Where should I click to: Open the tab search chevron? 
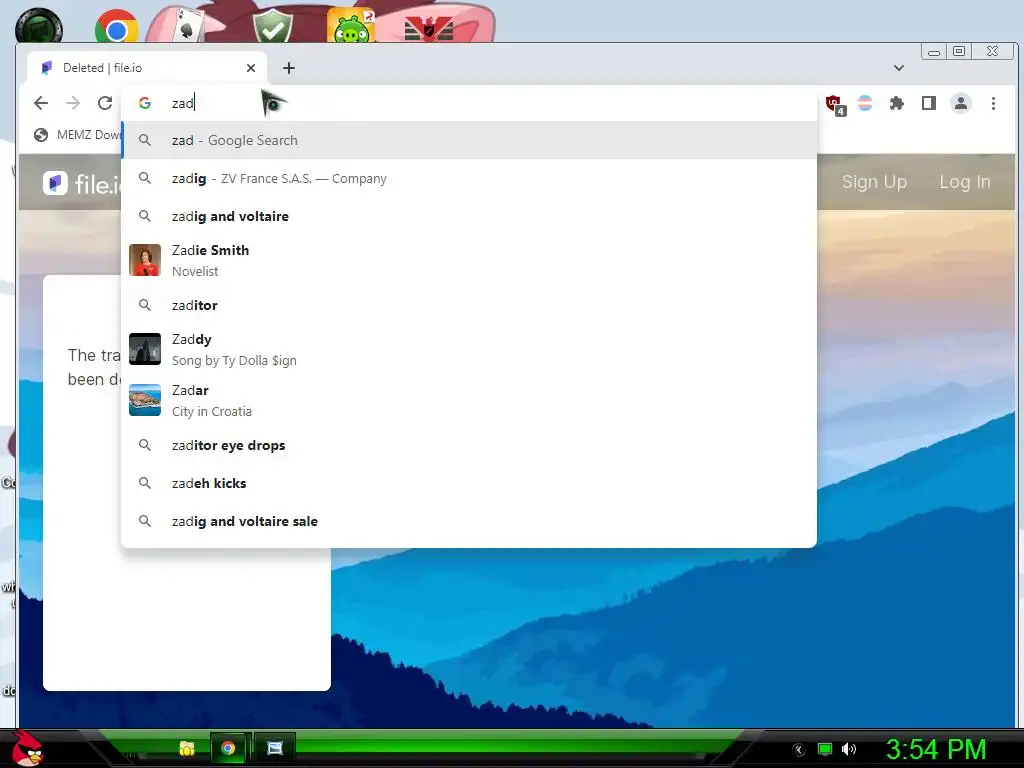coord(899,67)
